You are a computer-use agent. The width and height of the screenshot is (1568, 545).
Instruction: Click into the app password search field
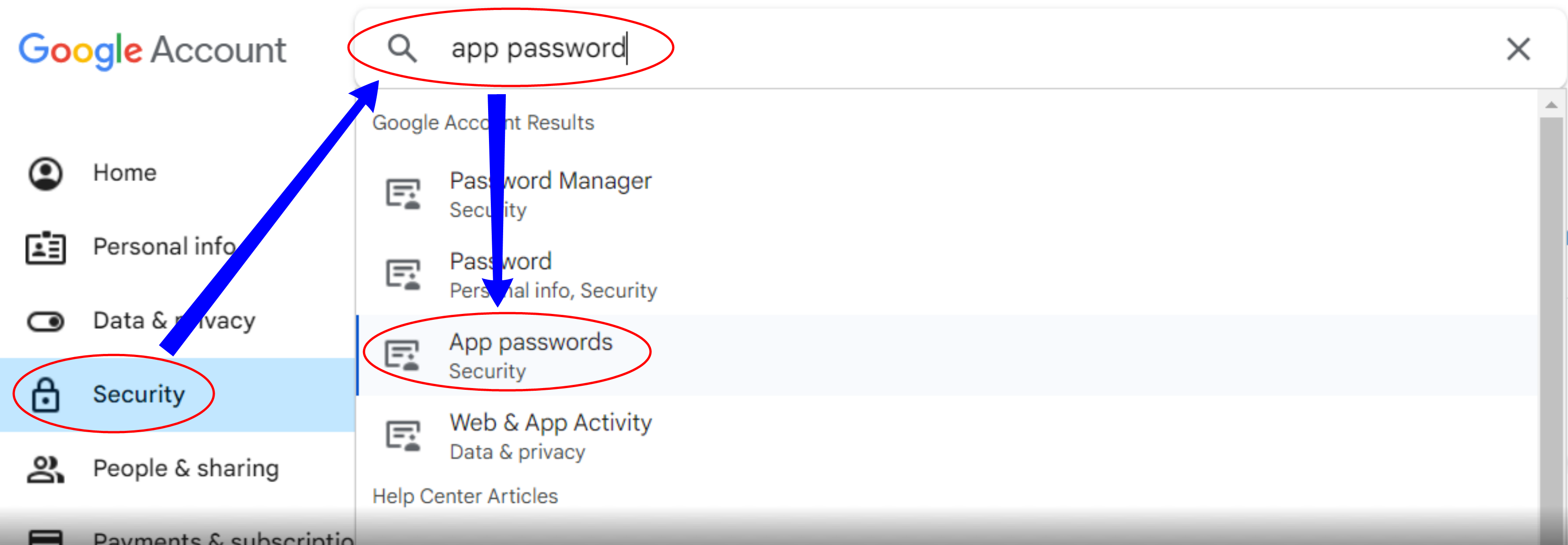pyautogui.click(x=961, y=49)
